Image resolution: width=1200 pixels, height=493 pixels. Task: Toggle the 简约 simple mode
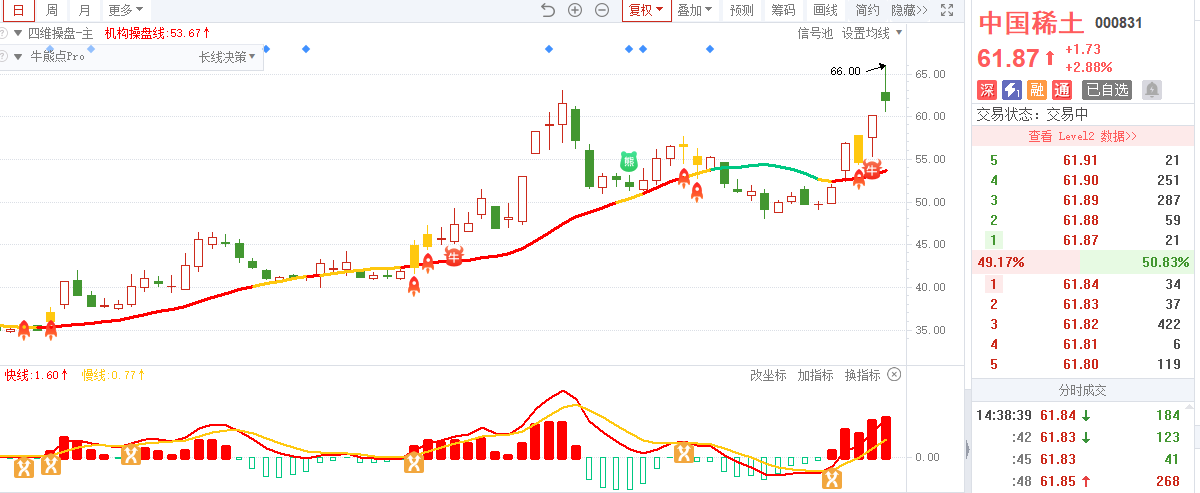tap(867, 10)
